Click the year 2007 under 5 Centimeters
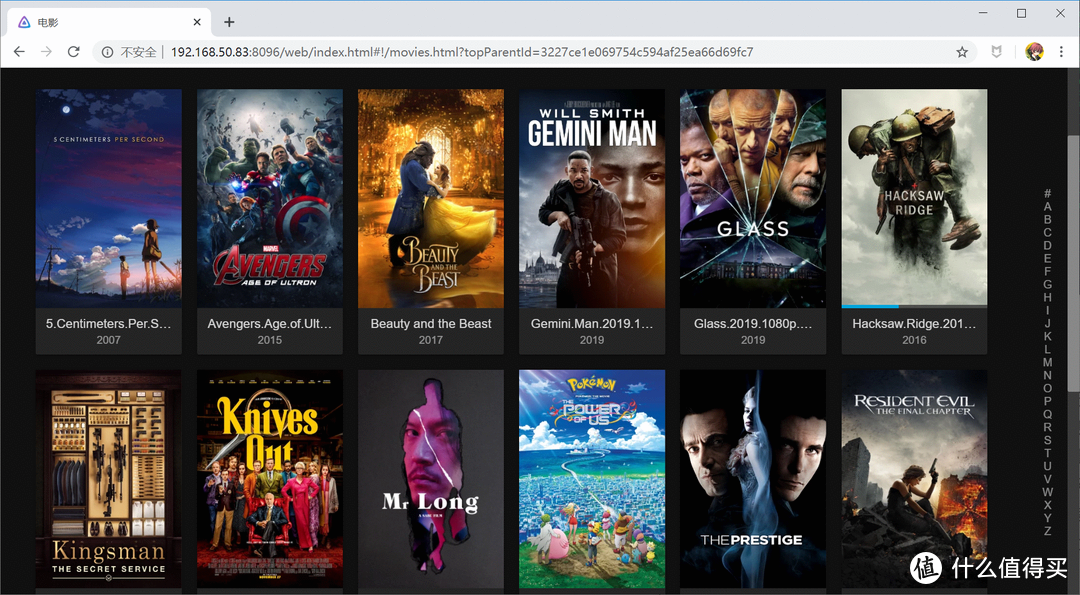Viewport: 1080px width, 595px height. pos(109,340)
